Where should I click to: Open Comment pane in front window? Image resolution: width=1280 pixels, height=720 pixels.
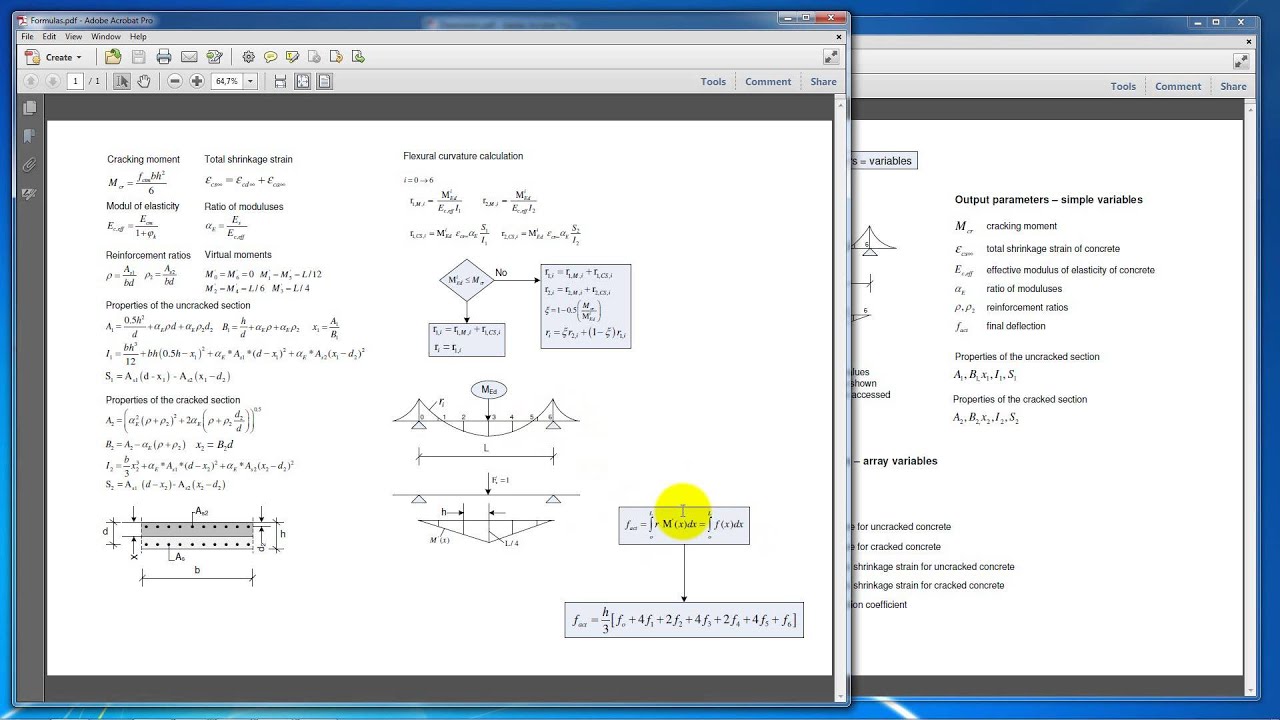768,82
